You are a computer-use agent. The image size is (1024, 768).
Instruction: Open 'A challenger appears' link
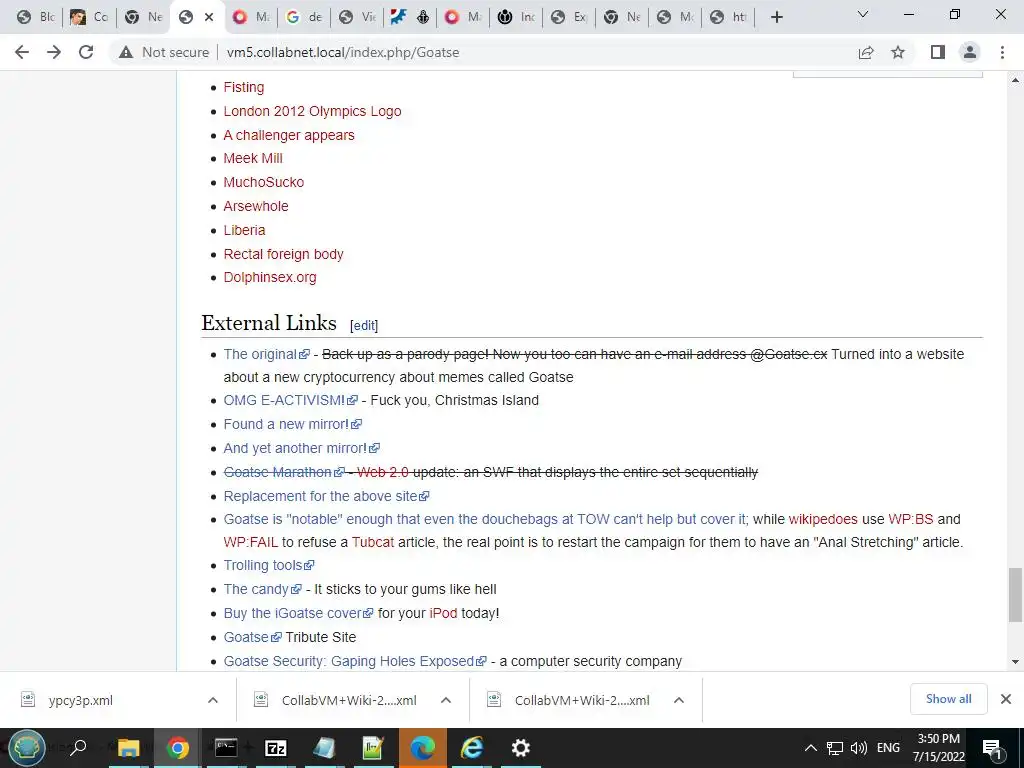(x=289, y=135)
